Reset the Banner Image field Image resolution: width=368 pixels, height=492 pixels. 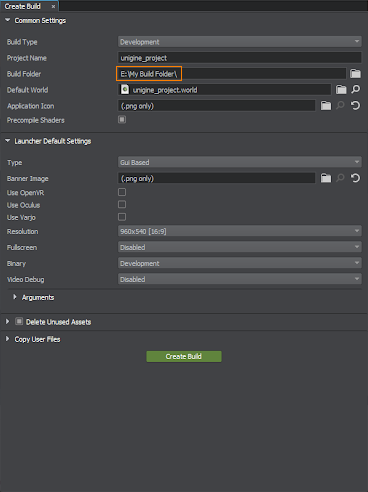355,178
